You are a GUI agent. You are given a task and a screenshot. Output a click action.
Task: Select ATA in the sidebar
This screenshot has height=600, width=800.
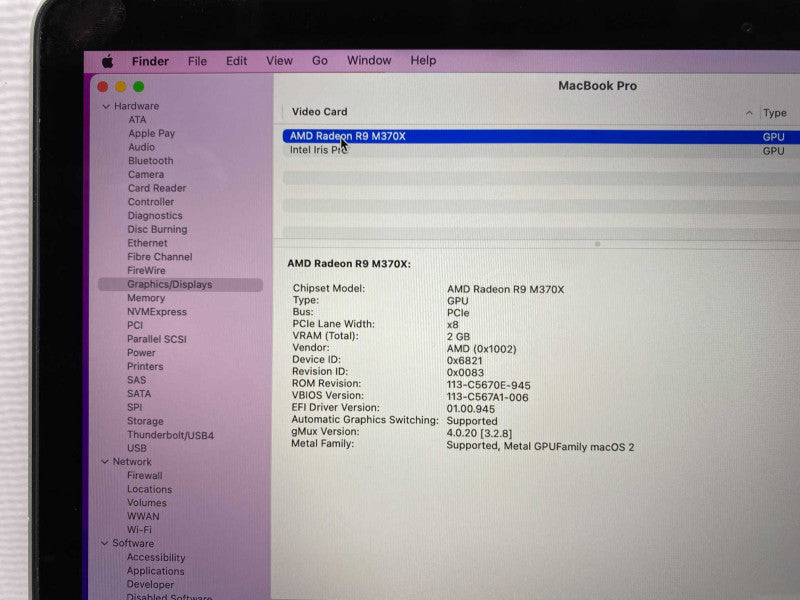point(137,120)
